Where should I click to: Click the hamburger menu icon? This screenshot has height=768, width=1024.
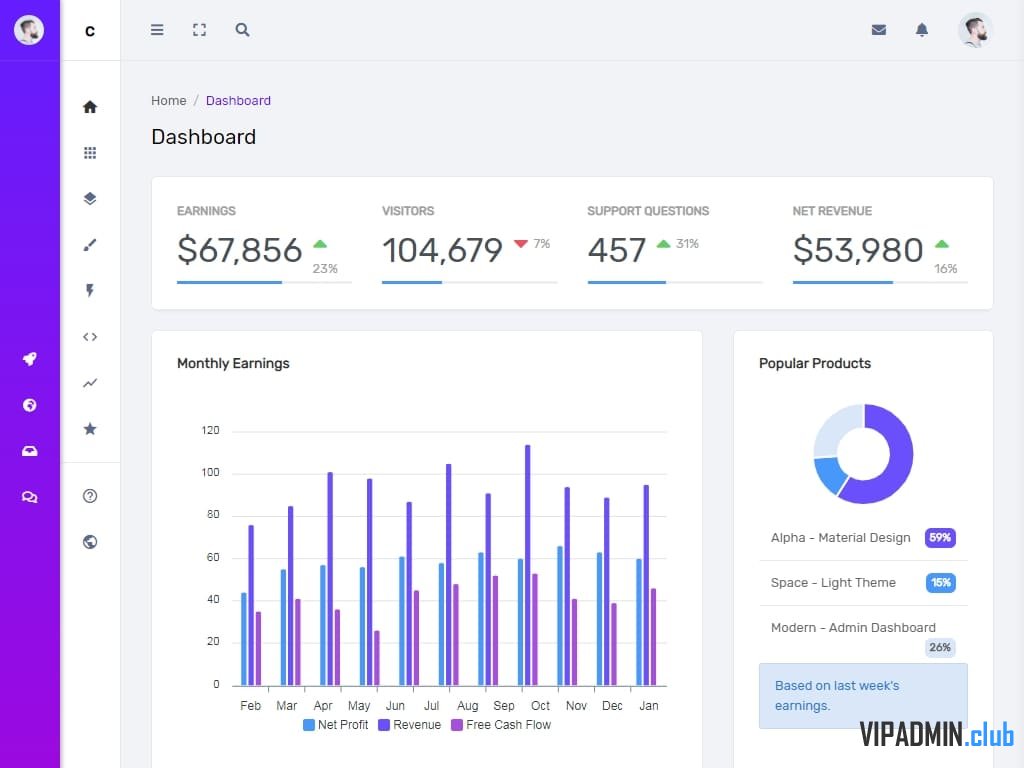pos(157,30)
